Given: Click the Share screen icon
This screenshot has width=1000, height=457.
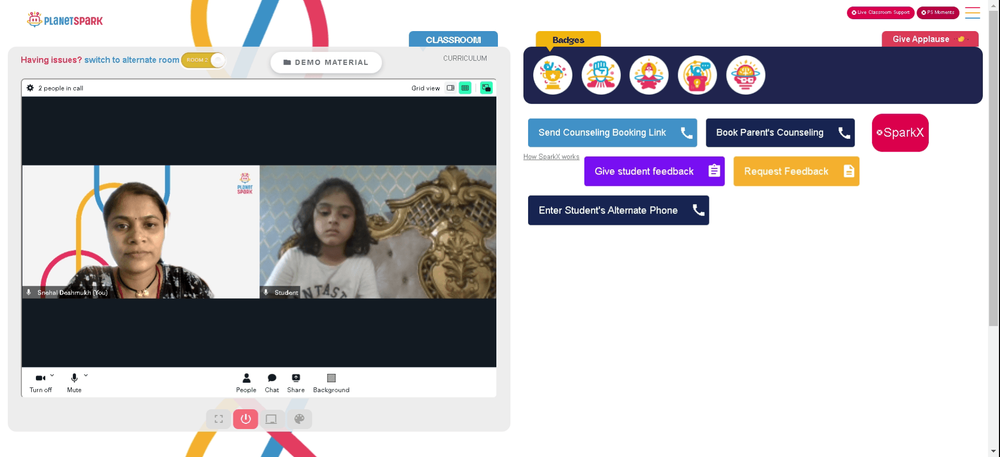Looking at the screenshot, I should (x=296, y=383).
